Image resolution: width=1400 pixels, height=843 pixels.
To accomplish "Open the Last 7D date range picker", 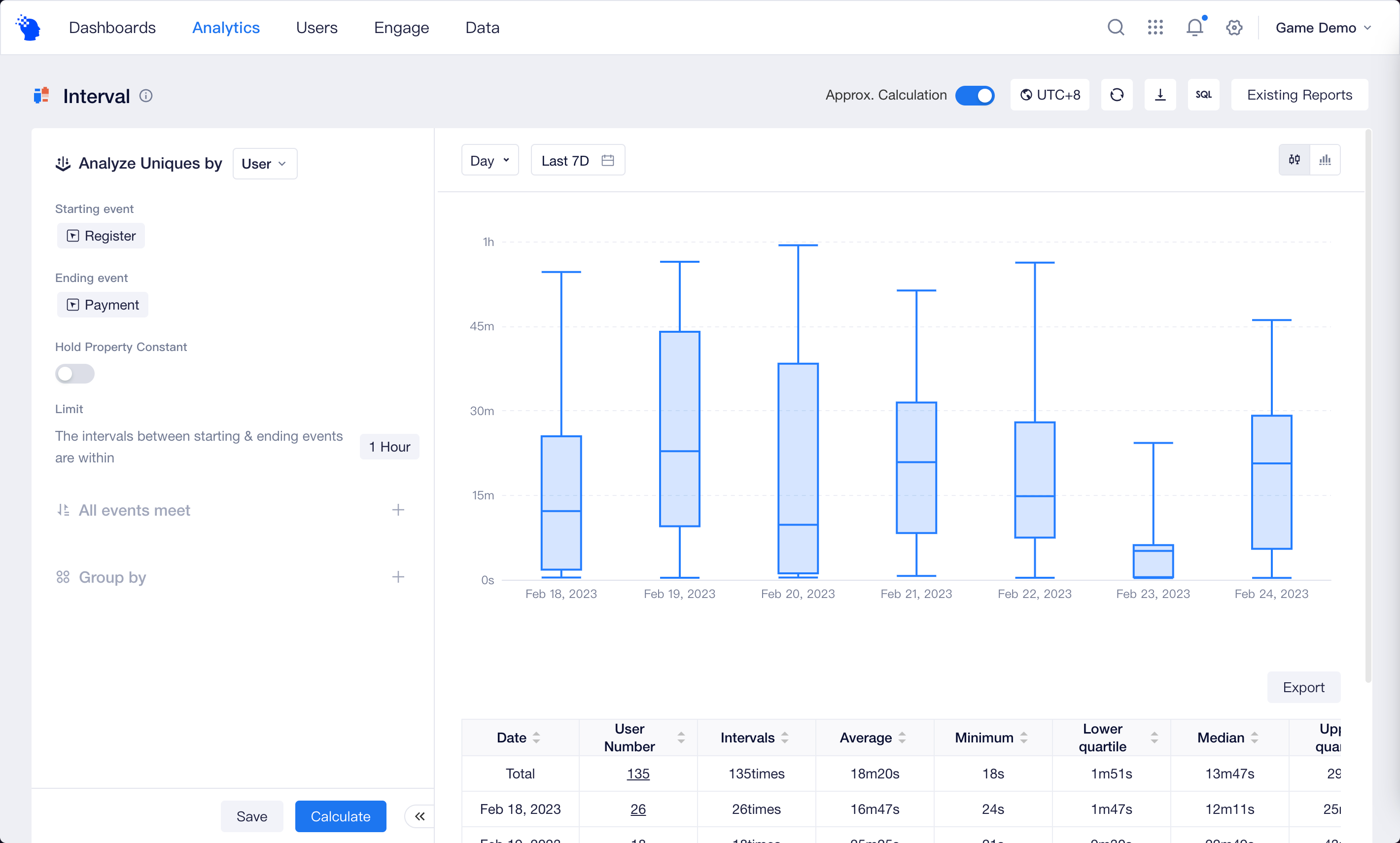I will (578, 161).
